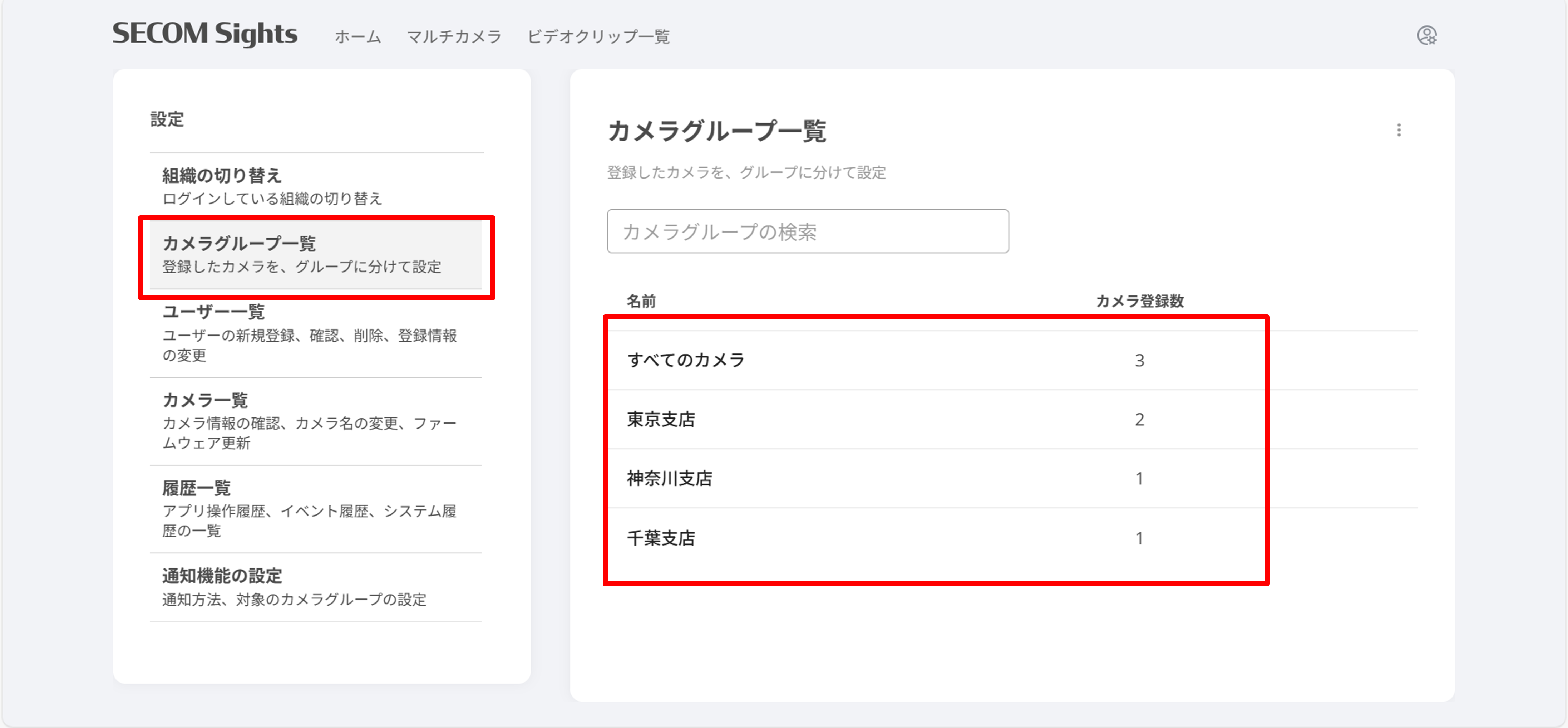Open the マルチカメラ navigation item
1568x728 pixels.
coord(454,36)
